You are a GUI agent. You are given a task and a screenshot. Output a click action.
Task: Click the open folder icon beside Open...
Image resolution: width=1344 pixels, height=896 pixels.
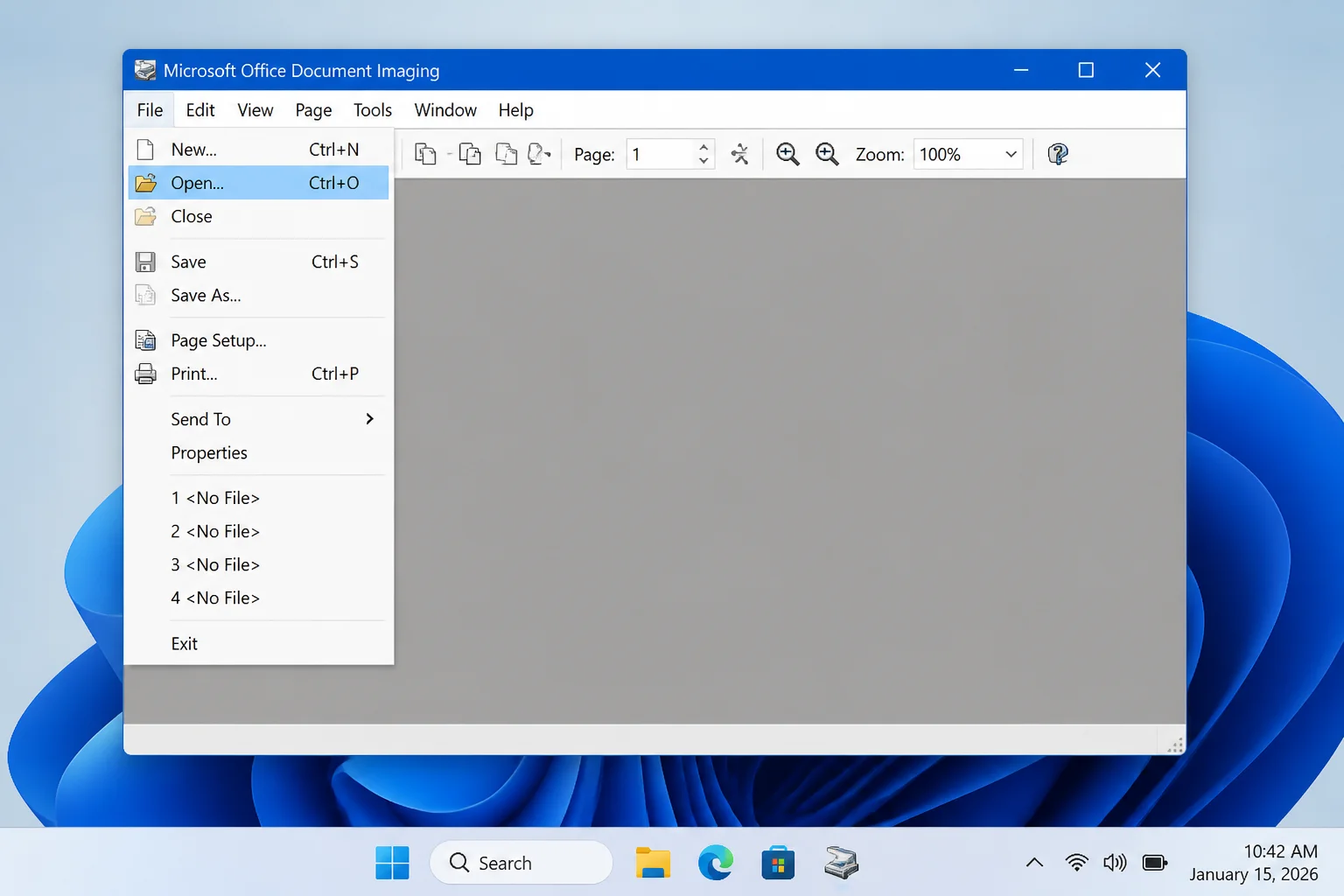(145, 183)
